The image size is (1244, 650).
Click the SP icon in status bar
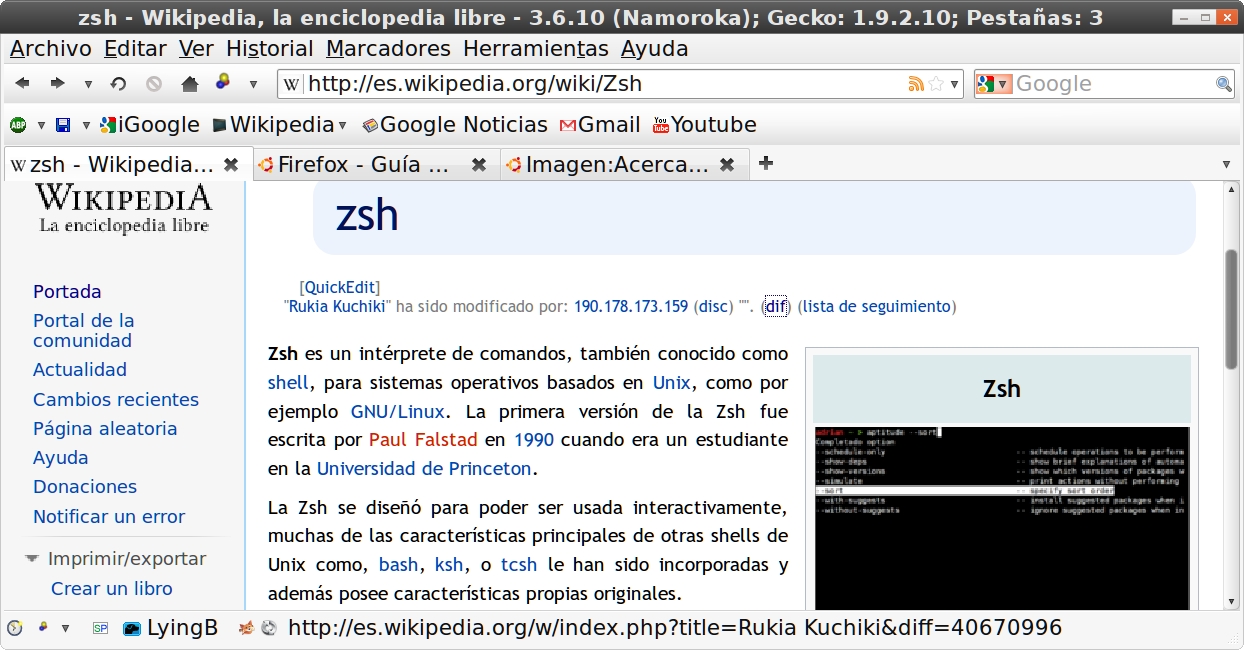pyautogui.click(x=100, y=628)
